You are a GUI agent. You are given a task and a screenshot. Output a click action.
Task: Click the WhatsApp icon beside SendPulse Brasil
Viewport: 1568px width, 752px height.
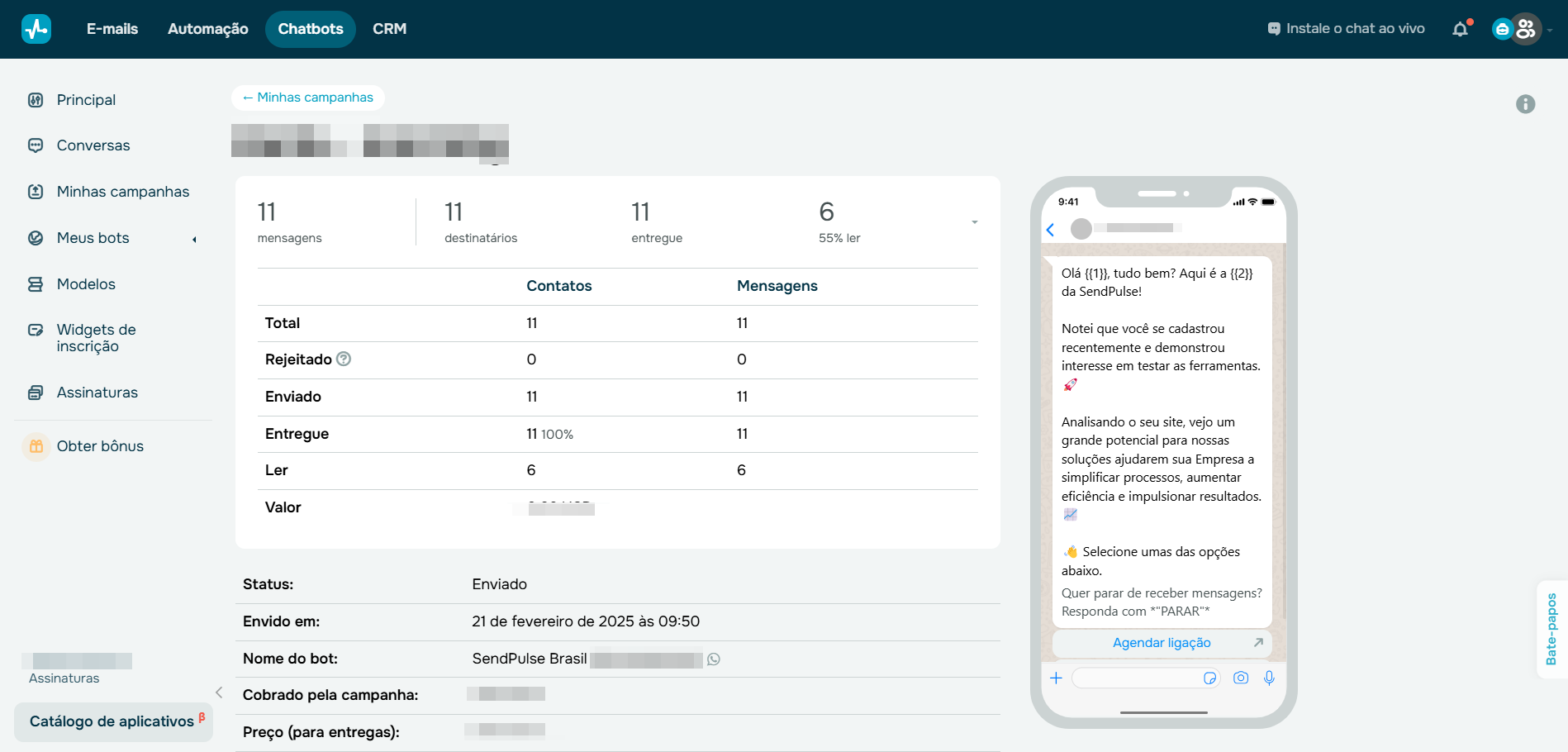point(714,659)
